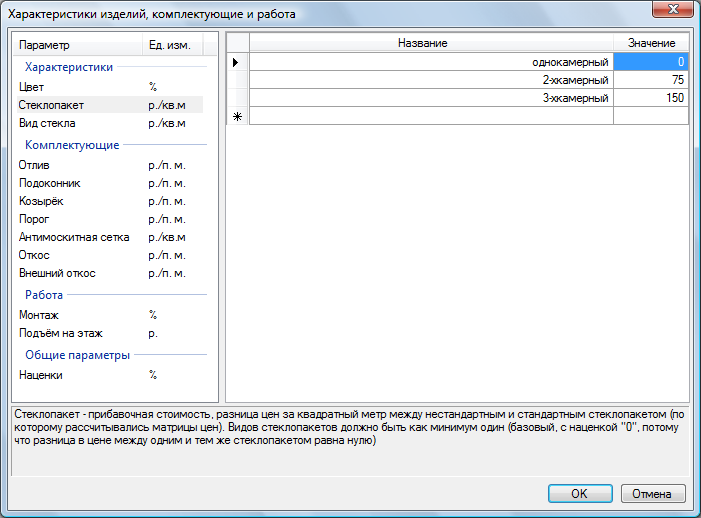Click the new row asterisk marker
The height and width of the screenshot is (518, 701).
[x=237, y=117]
